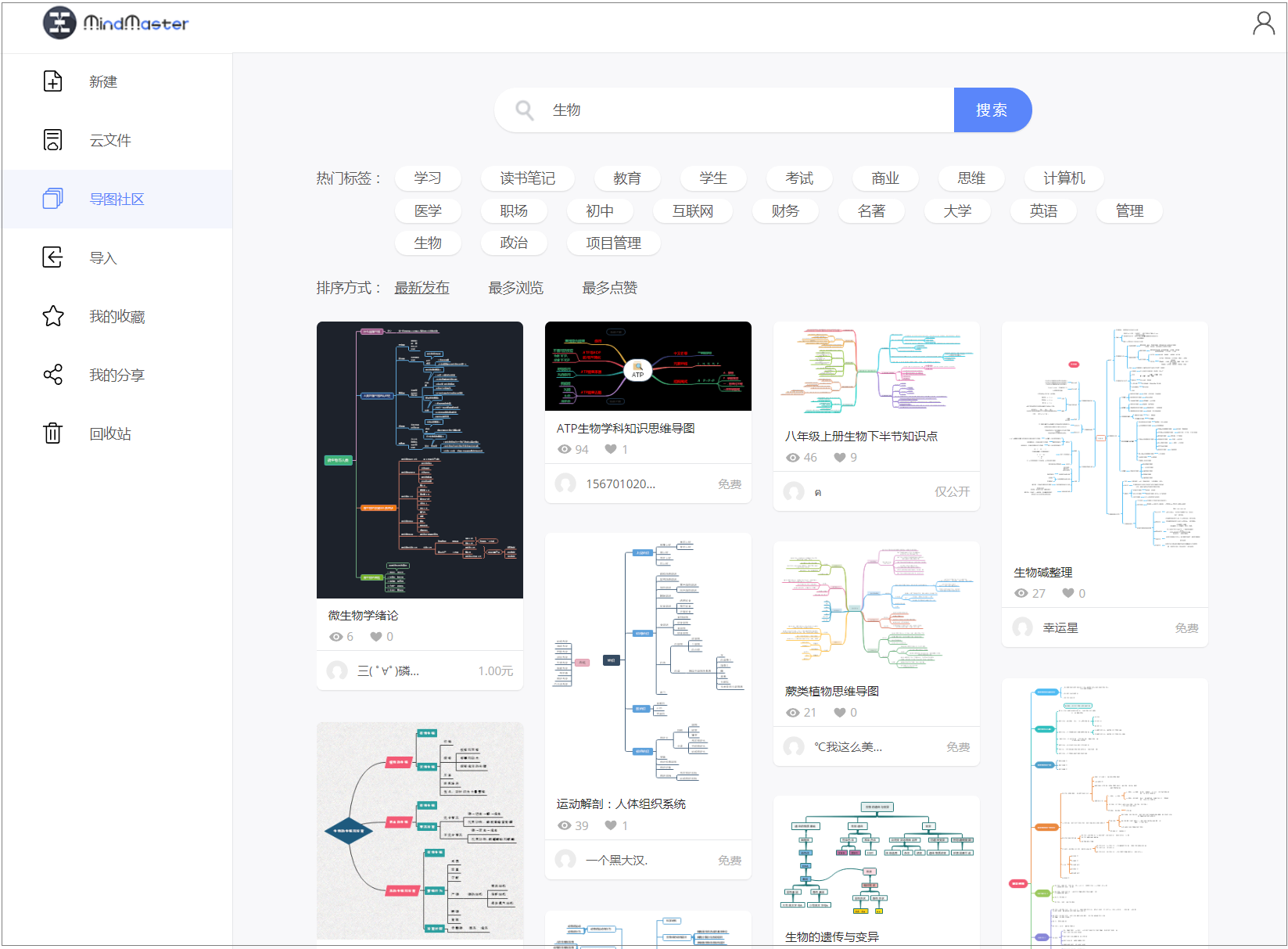Viewport: 1288px width, 949px height.
Task: Click the views eye icon on ATP card
Action: (x=565, y=449)
